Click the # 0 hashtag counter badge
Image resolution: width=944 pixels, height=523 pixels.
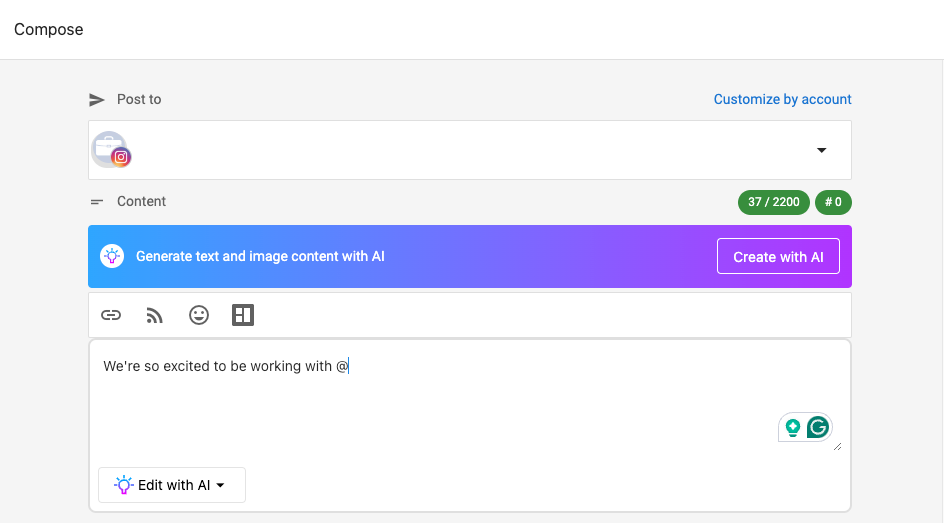[x=833, y=202]
